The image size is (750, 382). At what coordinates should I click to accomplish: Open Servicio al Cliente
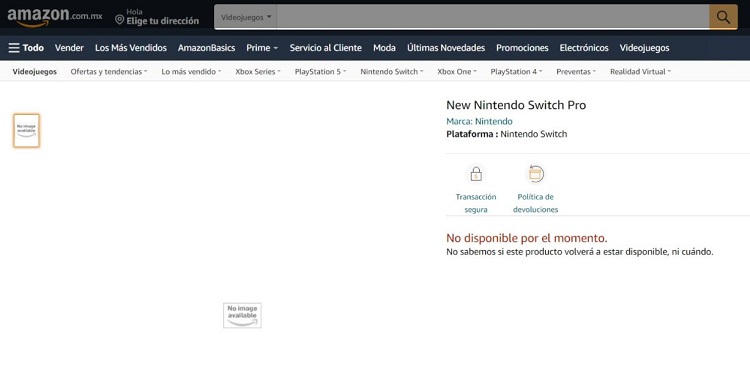pos(326,48)
